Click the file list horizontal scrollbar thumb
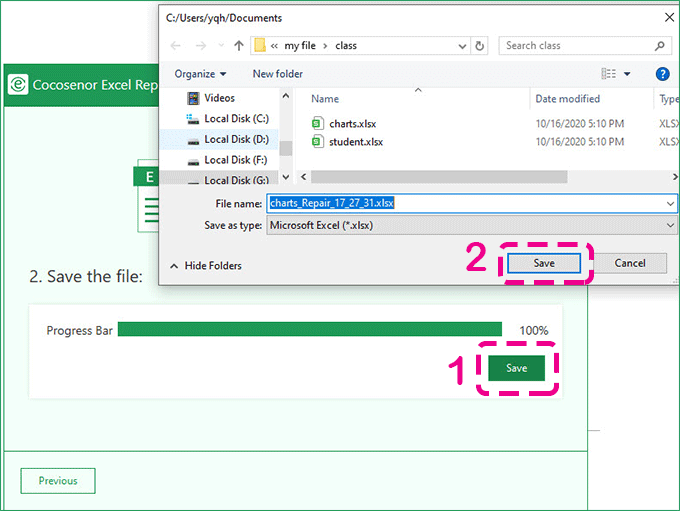This screenshot has width=680, height=511. tap(439, 177)
